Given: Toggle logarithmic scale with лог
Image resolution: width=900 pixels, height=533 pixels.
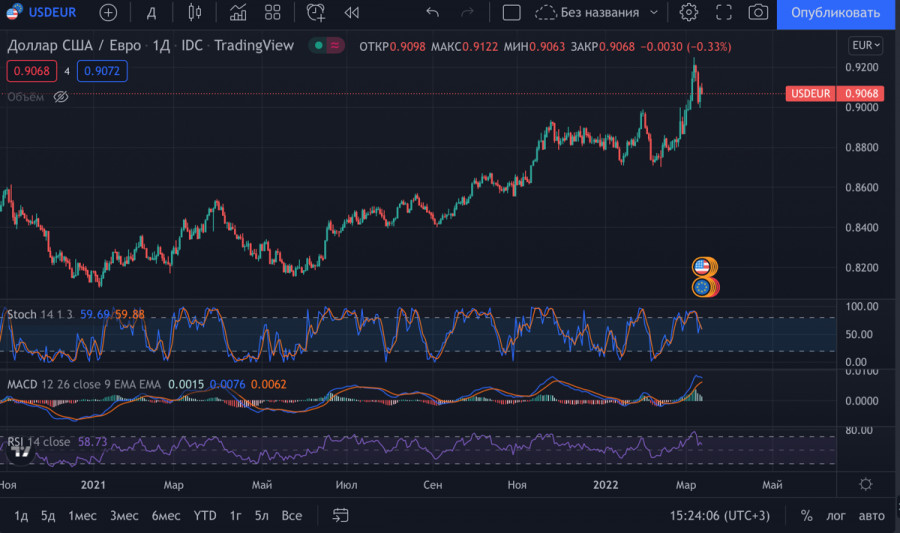Looking at the screenshot, I should (837, 516).
